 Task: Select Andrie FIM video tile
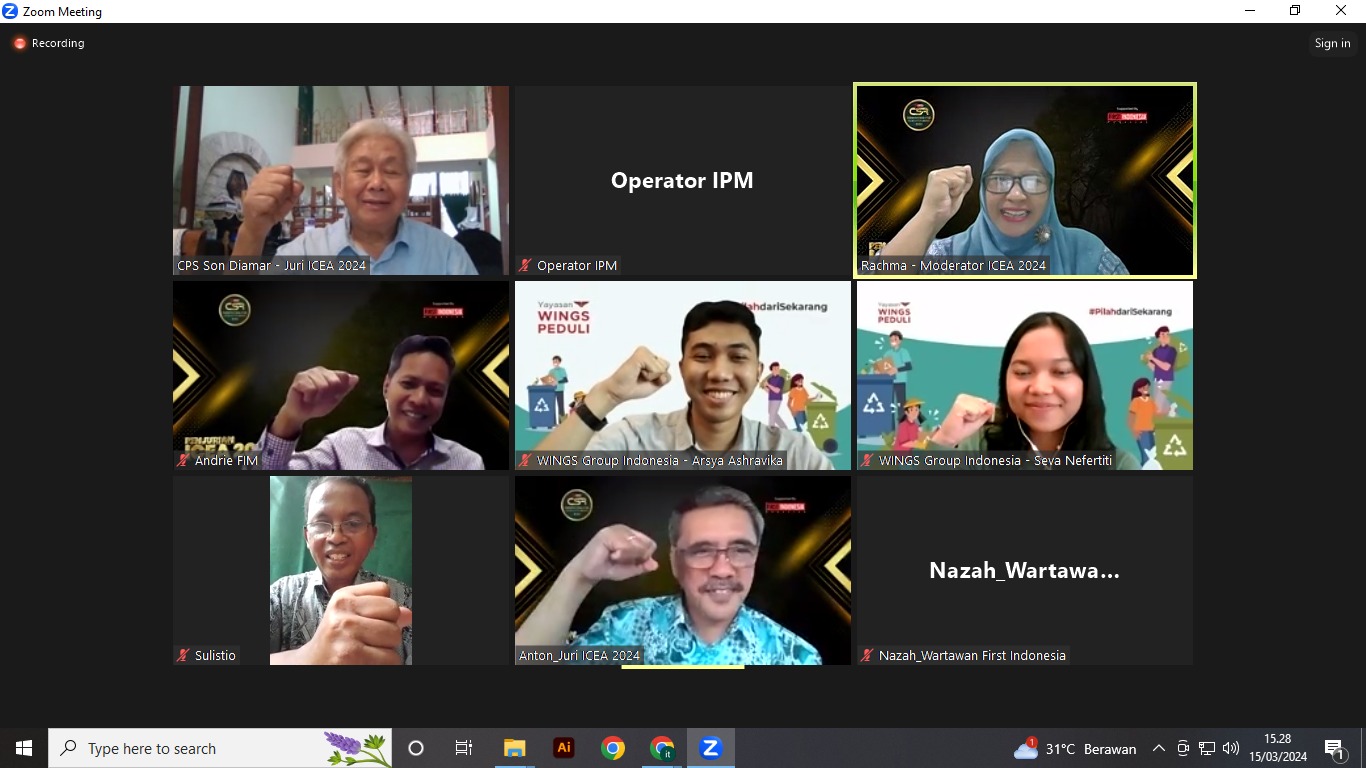[x=341, y=375]
